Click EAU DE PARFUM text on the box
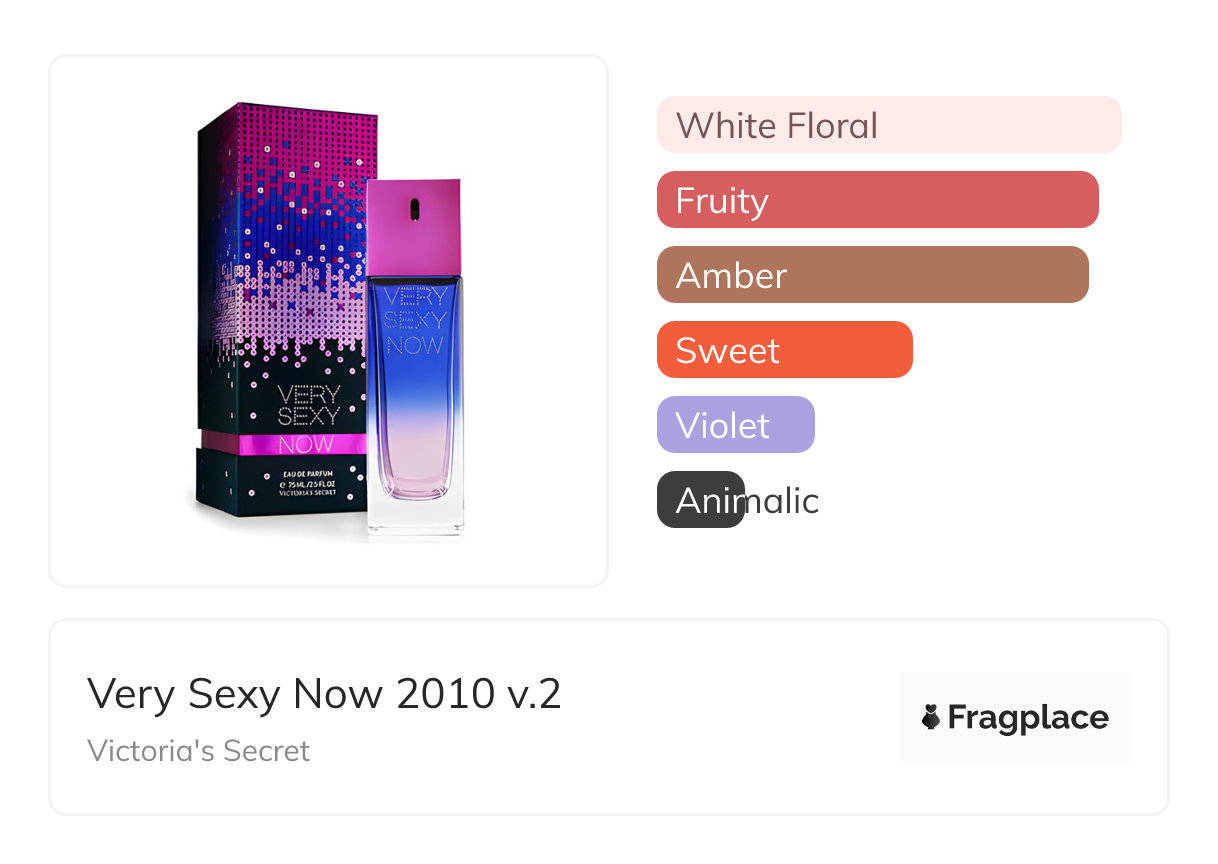1218x864 pixels. 308,471
